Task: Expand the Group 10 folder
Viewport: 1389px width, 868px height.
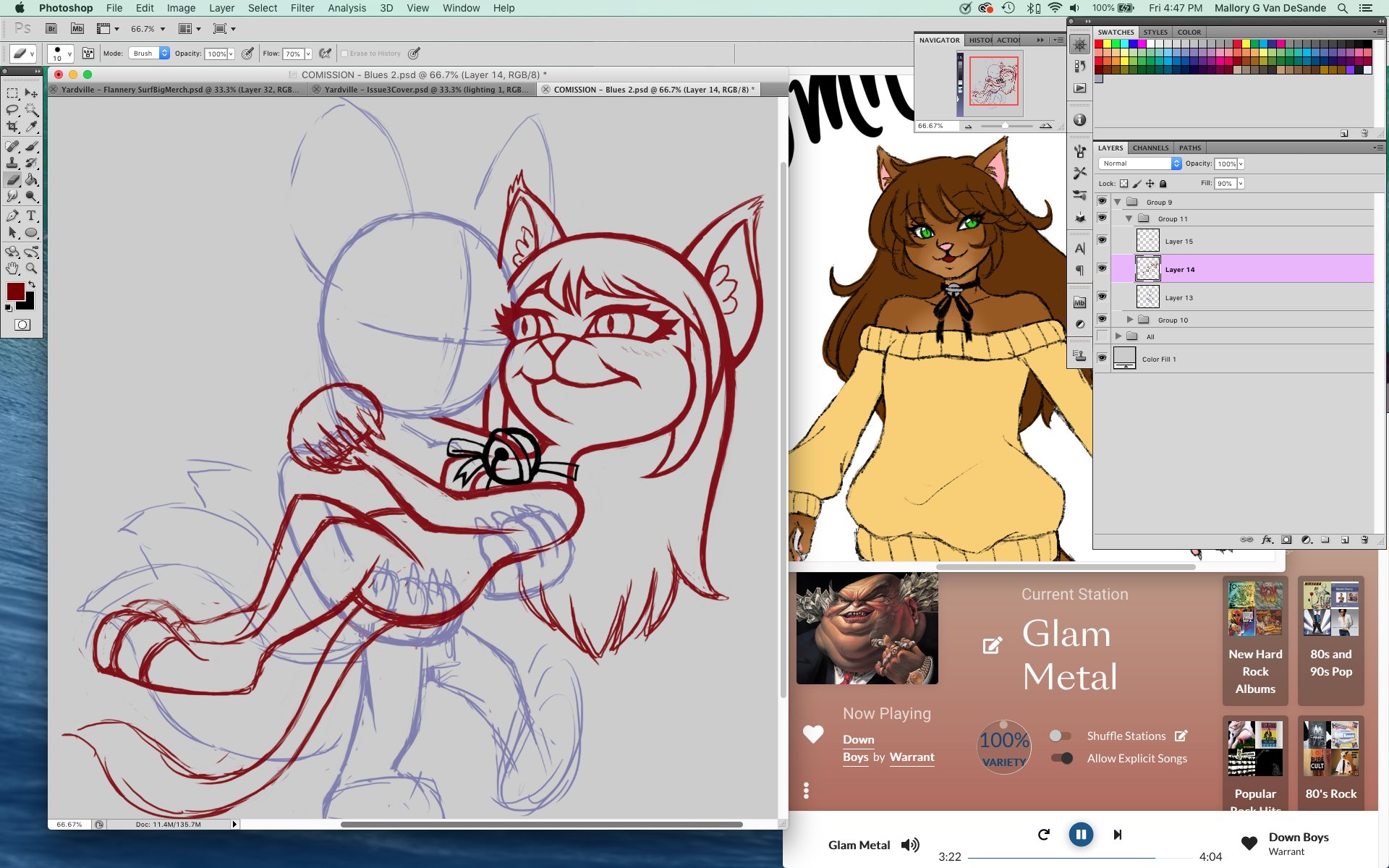Action: [1129, 320]
